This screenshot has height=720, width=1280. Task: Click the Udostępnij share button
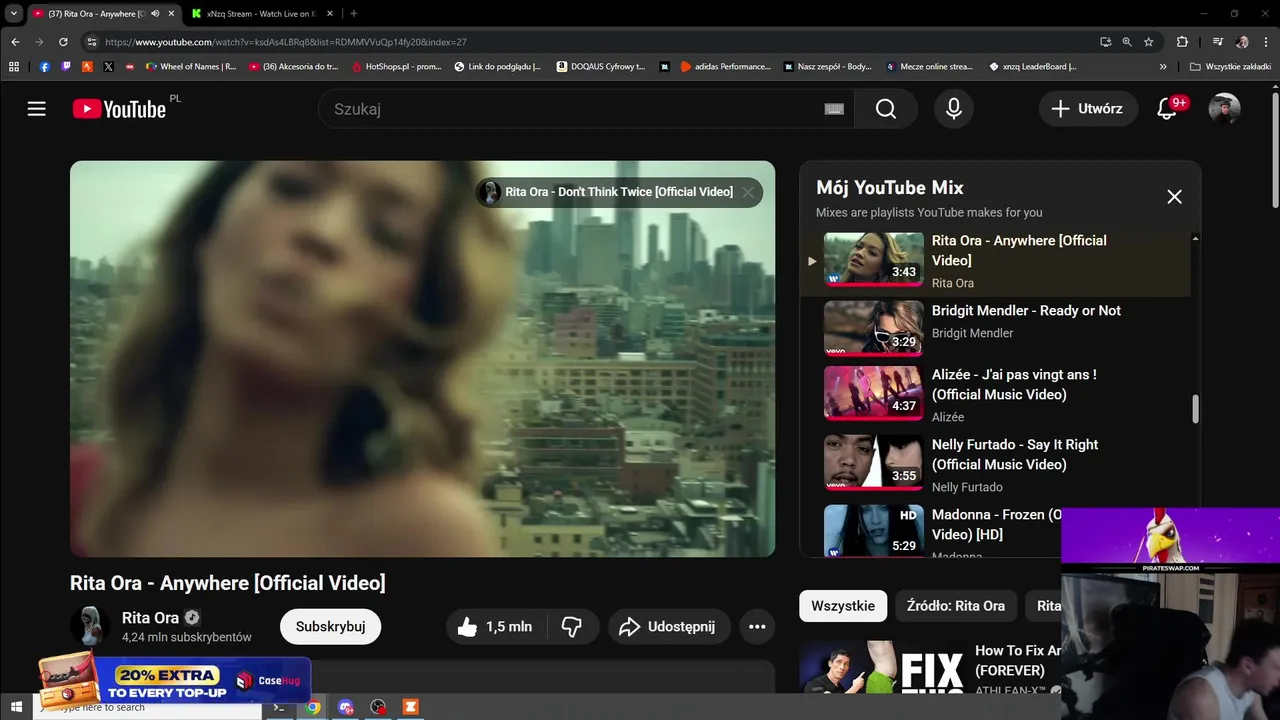[x=668, y=627]
